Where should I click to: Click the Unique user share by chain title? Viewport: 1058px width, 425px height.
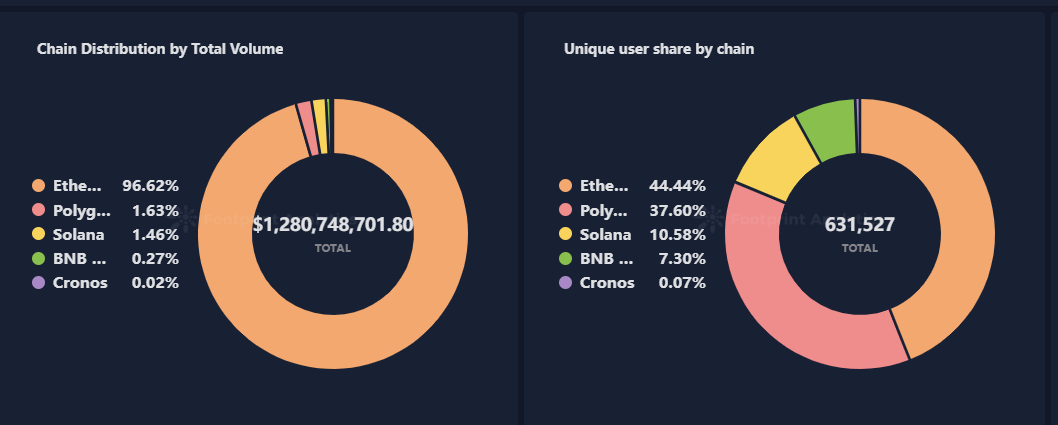pyautogui.click(x=659, y=49)
